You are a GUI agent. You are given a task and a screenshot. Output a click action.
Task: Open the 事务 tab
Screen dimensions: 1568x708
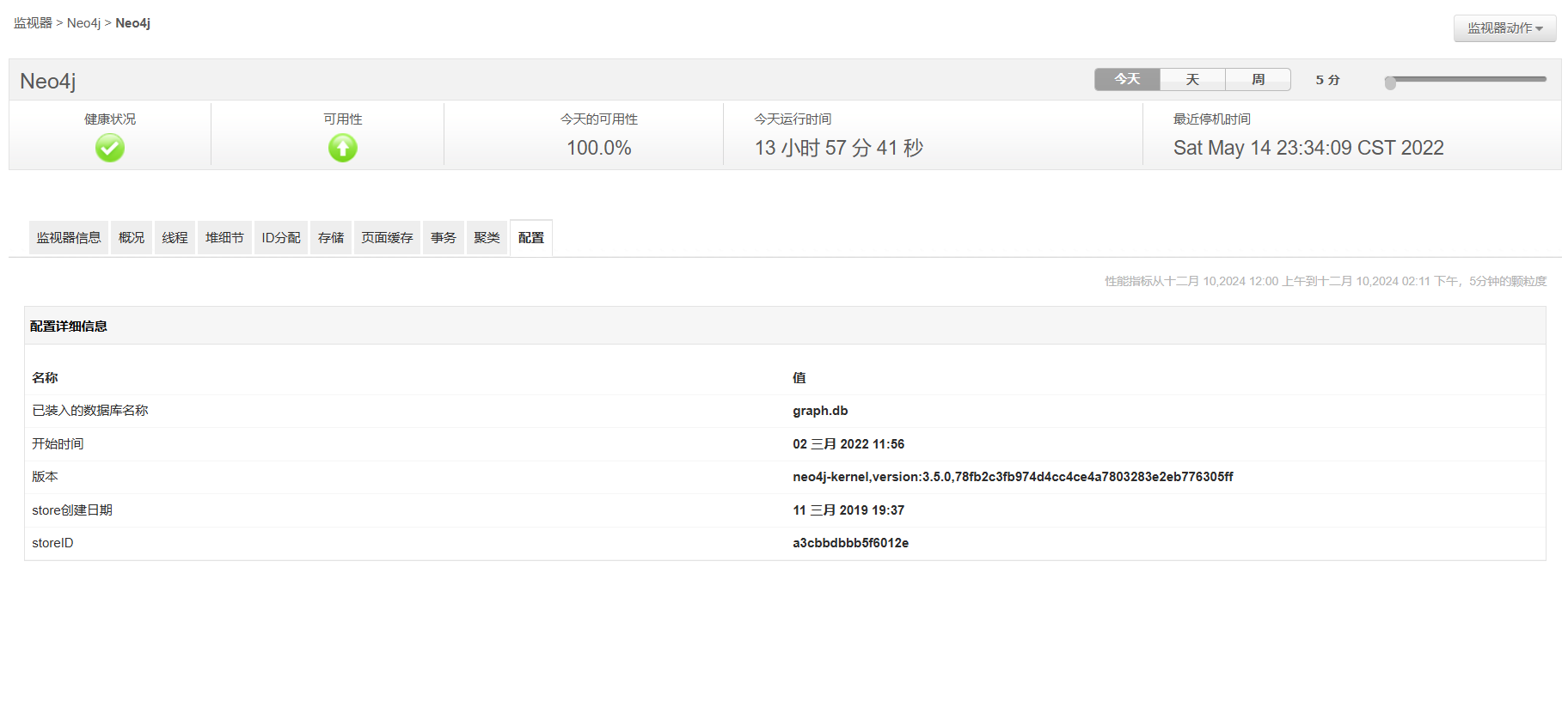(444, 237)
